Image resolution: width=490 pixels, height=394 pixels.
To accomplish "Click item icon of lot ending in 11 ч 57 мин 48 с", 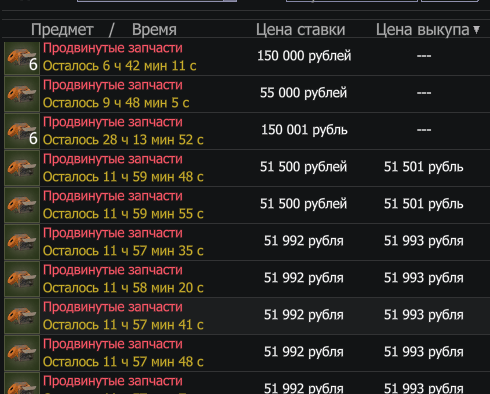I will click(22, 354).
